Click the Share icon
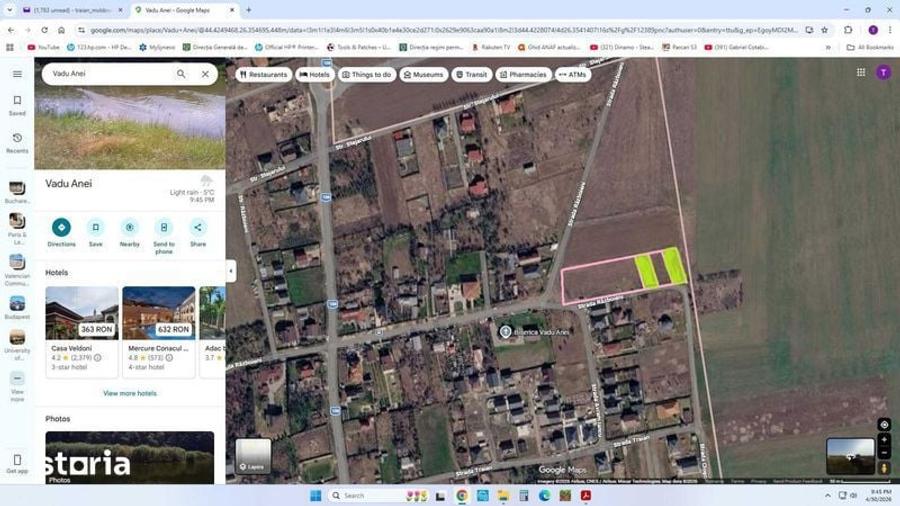Image resolution: width=900 pixels, height=506 pixels. 198,227
